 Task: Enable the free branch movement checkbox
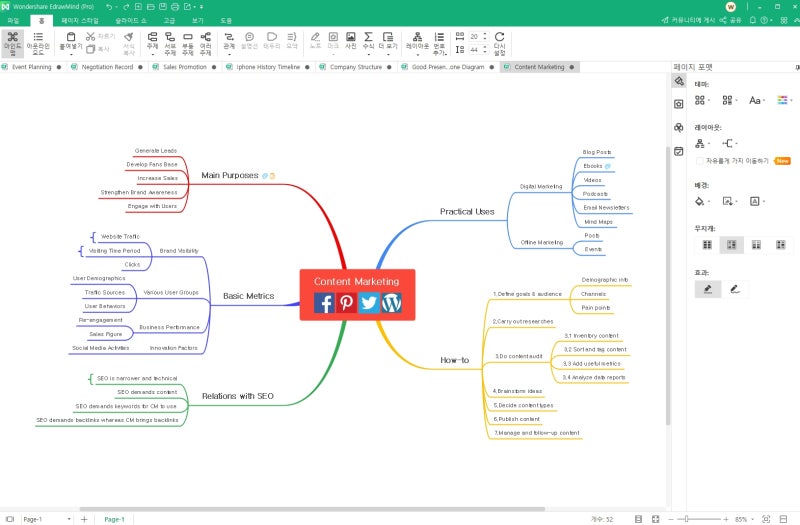click(x=699, y=161)
